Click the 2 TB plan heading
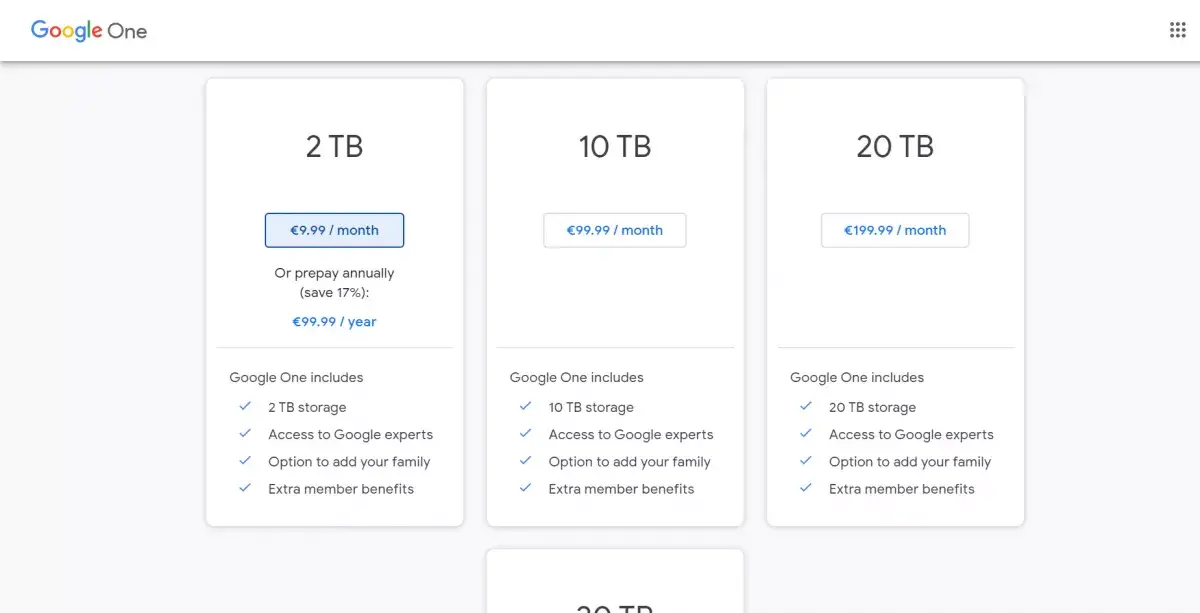The width and height of the screenshot is (1200, 613). pyautogui.click(x=334, y=147)
